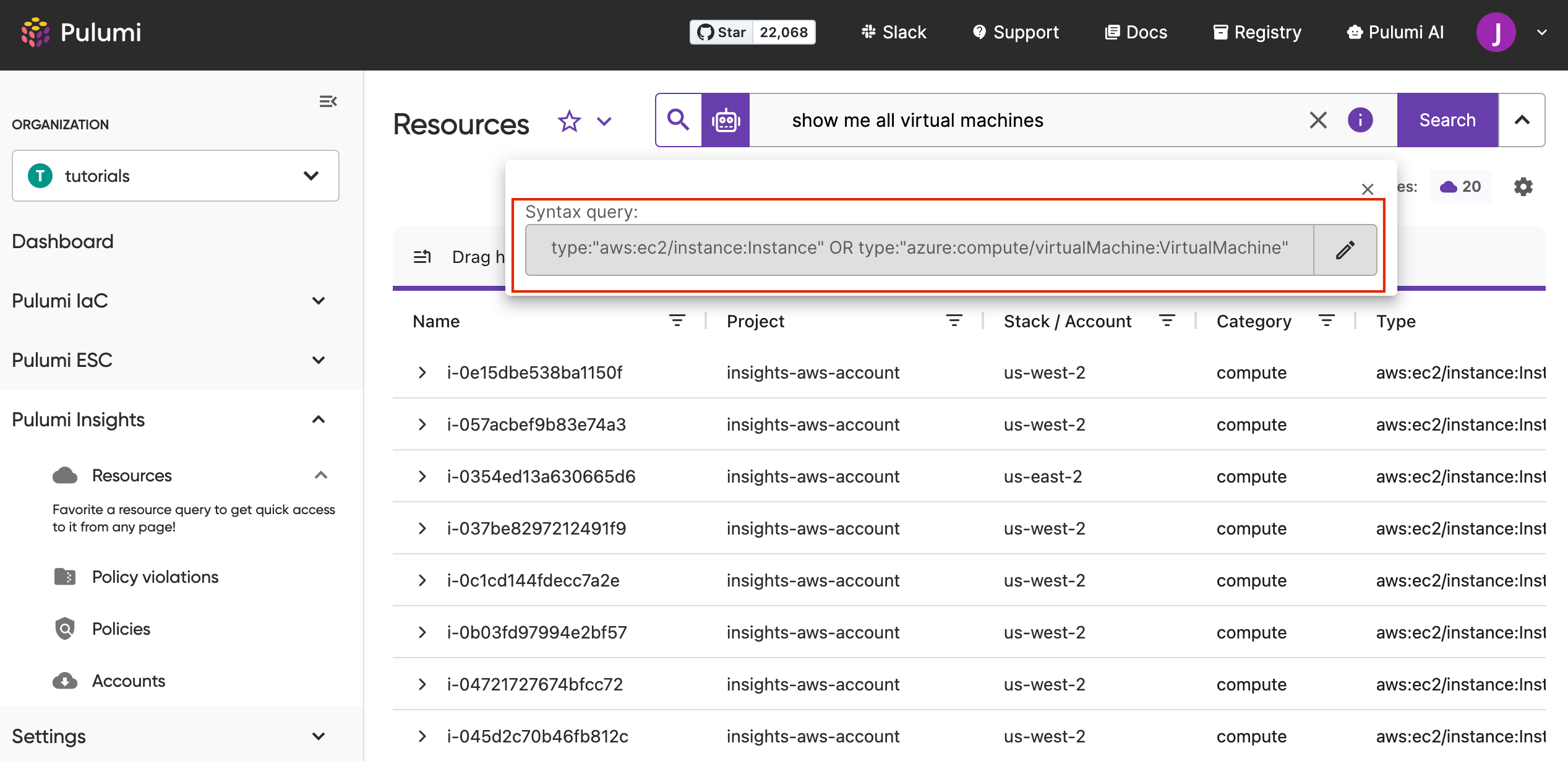Open the filter on the Project column

(953, 321)
